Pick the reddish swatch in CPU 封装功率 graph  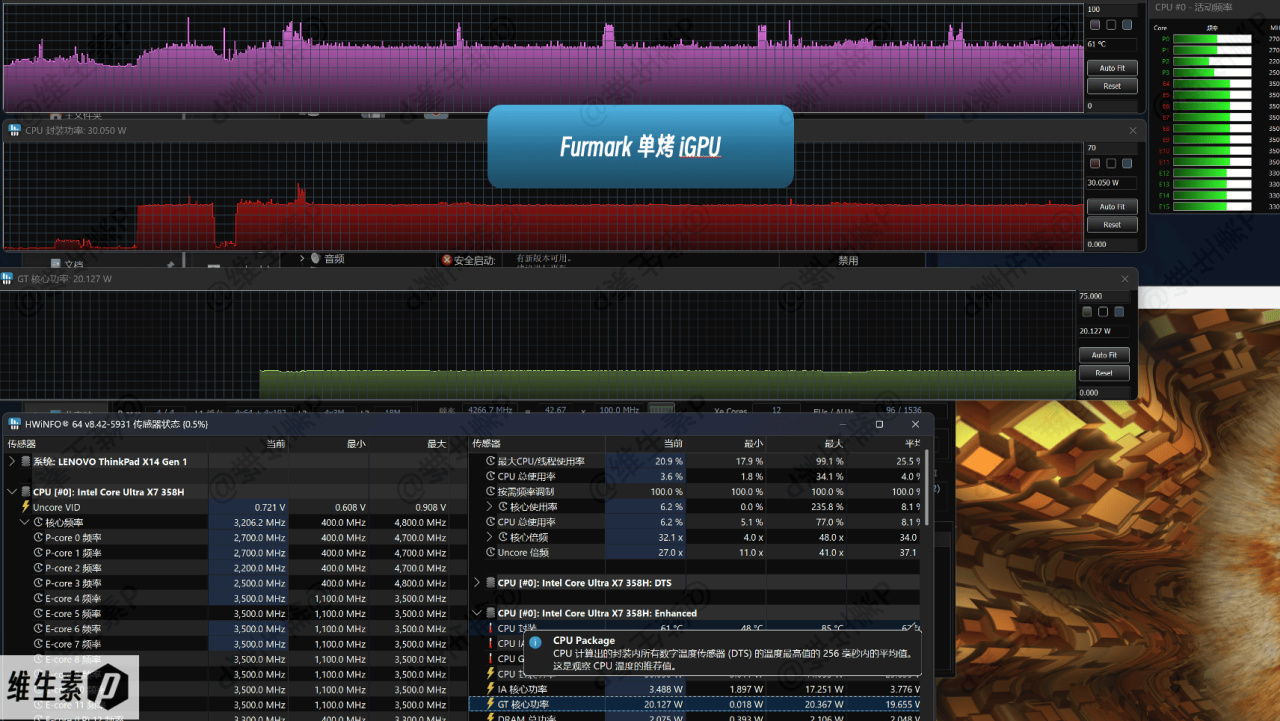[x=1095, y=164]
